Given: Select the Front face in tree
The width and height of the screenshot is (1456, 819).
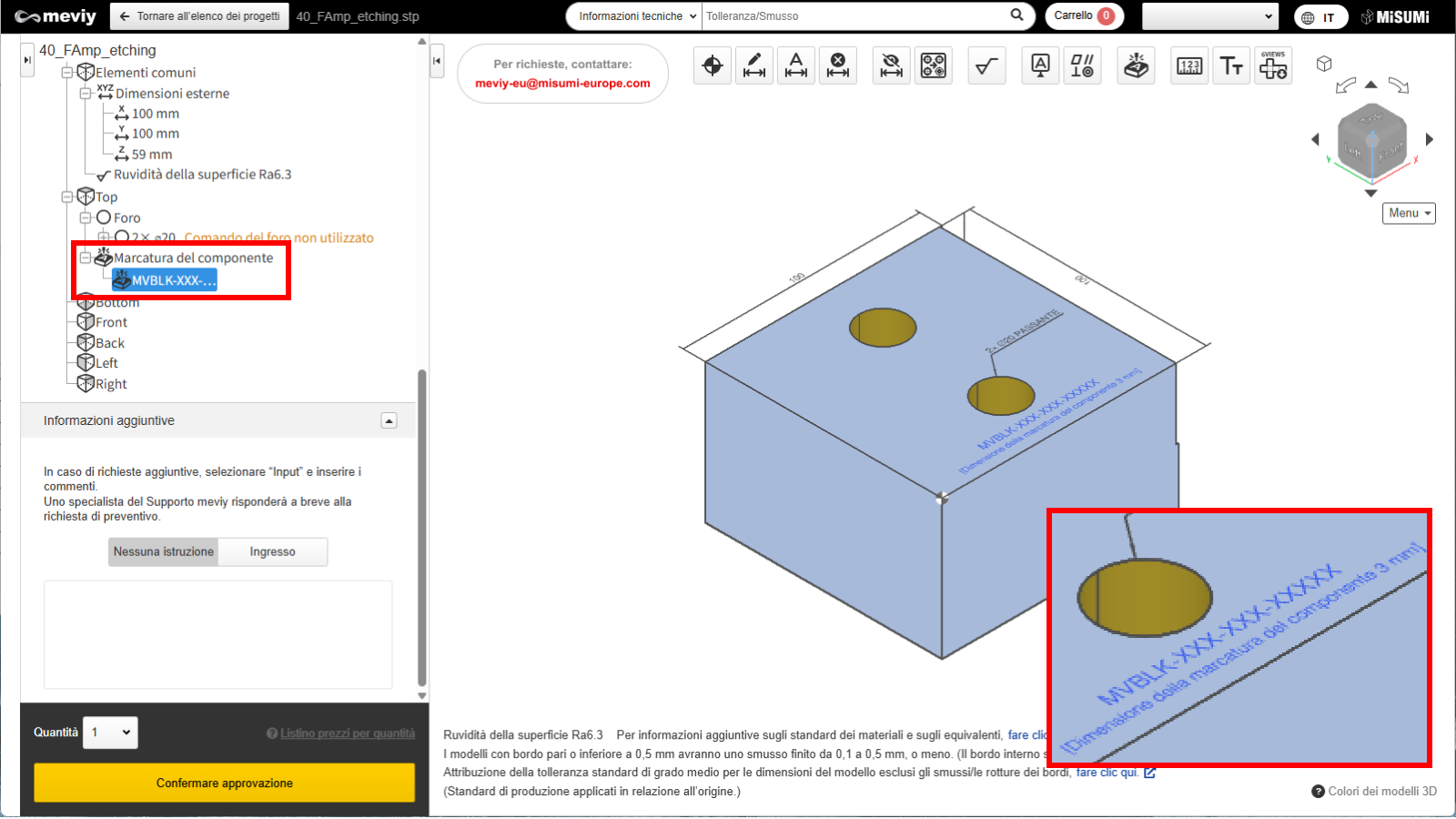Looking at the screenshot, I should (111, 322).
